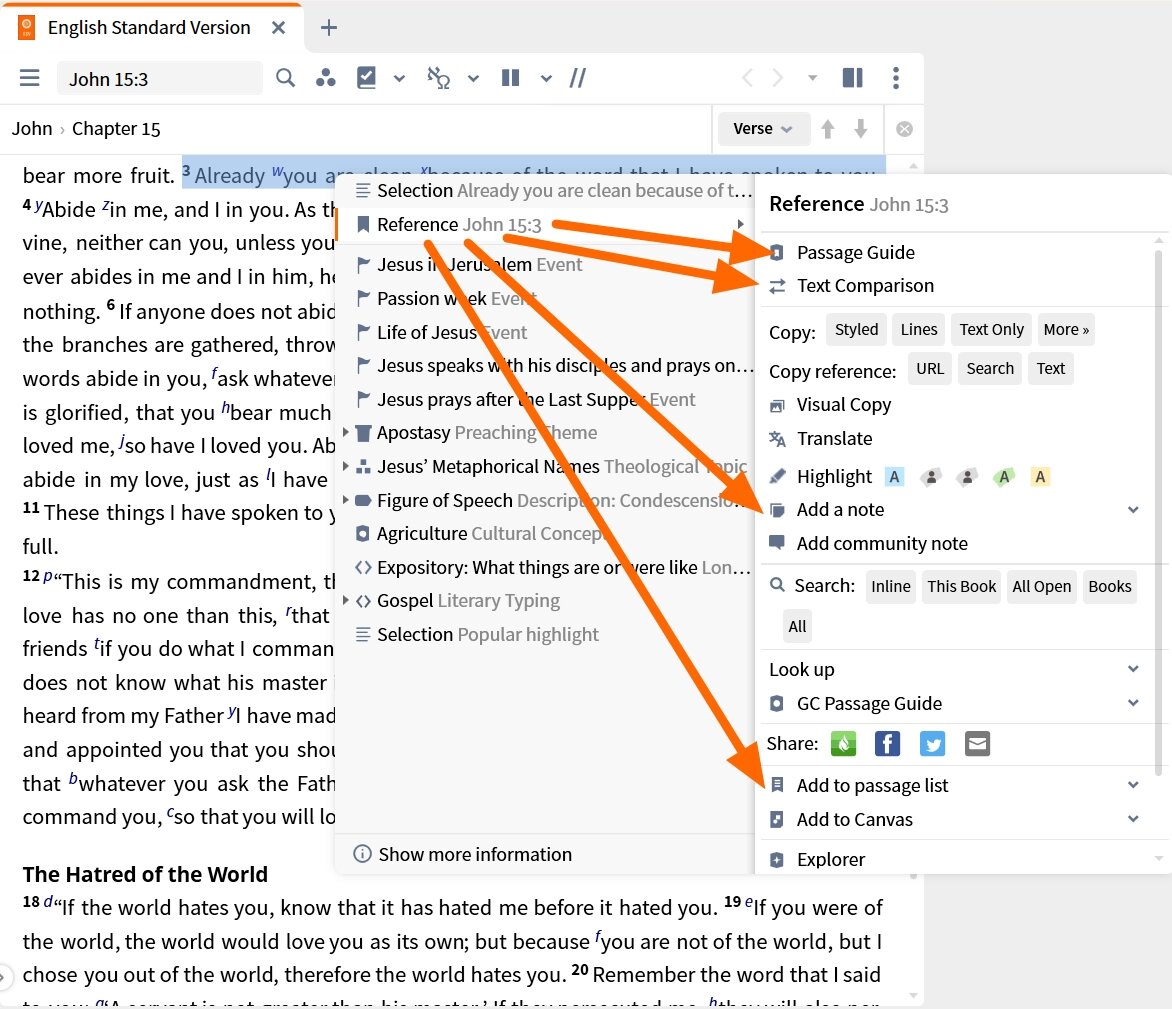Open the panel hamburger menu

click(29, 78)
